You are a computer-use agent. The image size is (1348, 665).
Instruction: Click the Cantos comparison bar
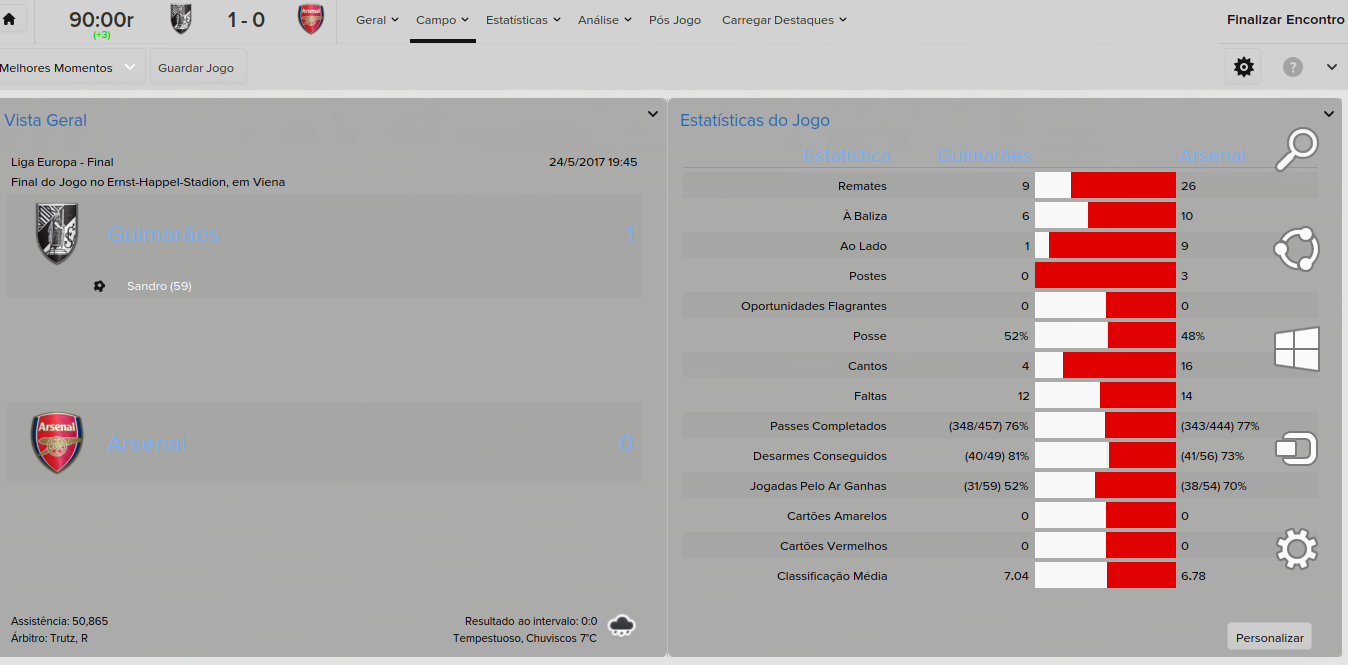1105,366
